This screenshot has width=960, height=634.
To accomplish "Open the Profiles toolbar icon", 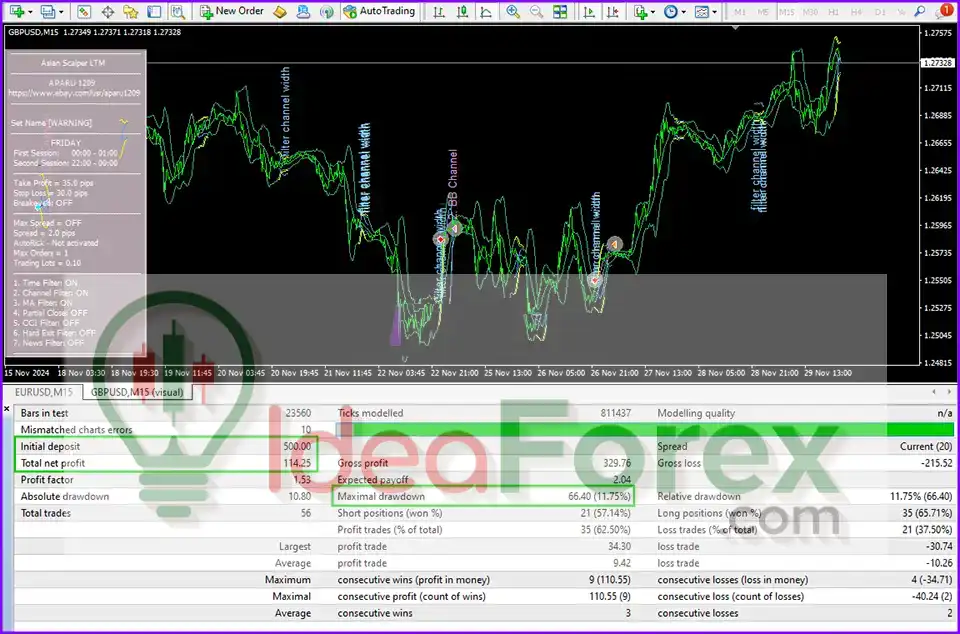I will (x=47, y=11).
